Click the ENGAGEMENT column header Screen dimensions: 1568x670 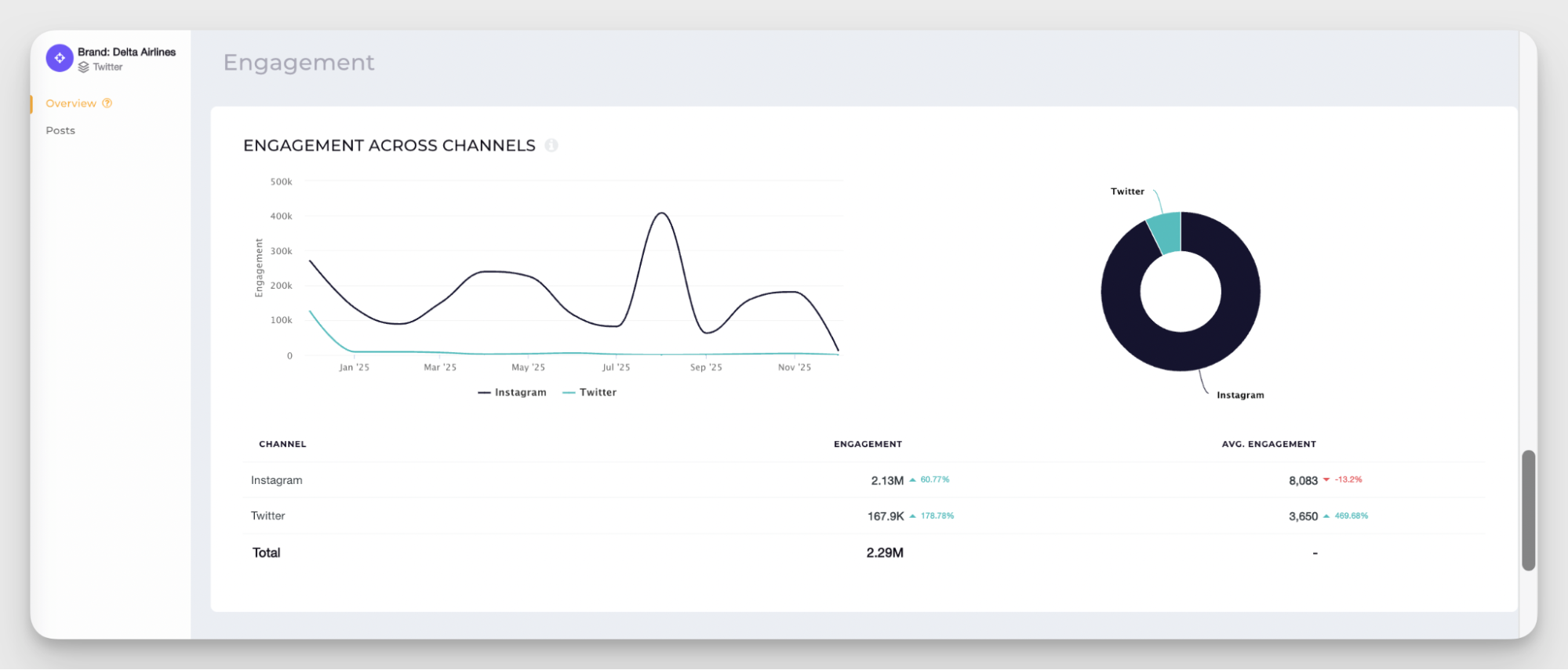868,444
